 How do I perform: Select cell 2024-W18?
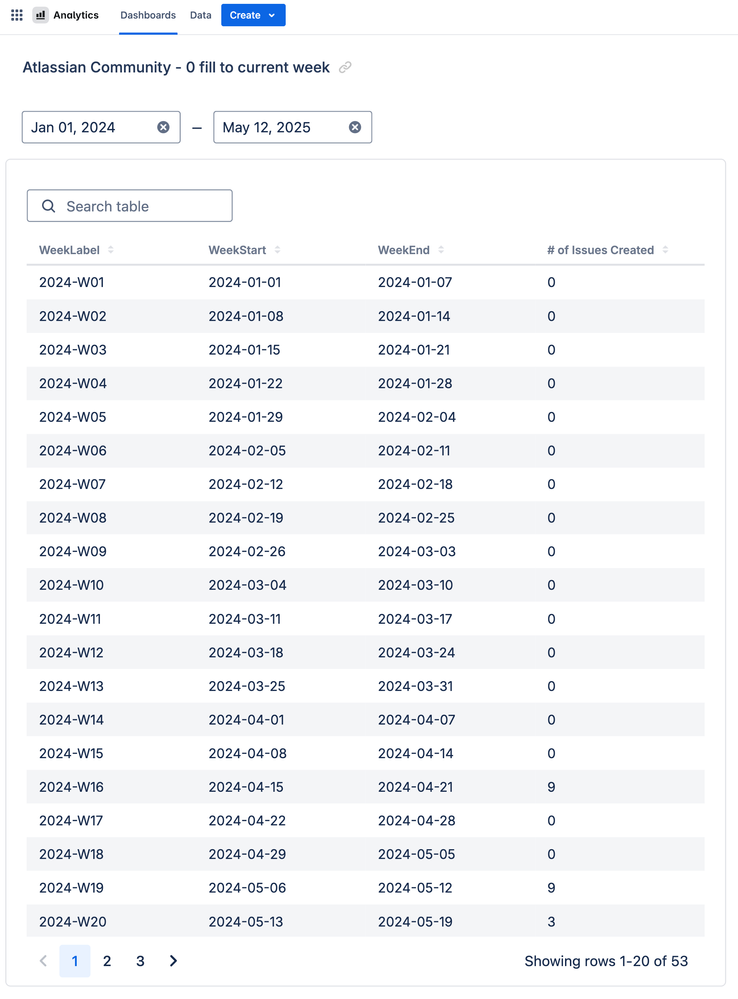71,854
